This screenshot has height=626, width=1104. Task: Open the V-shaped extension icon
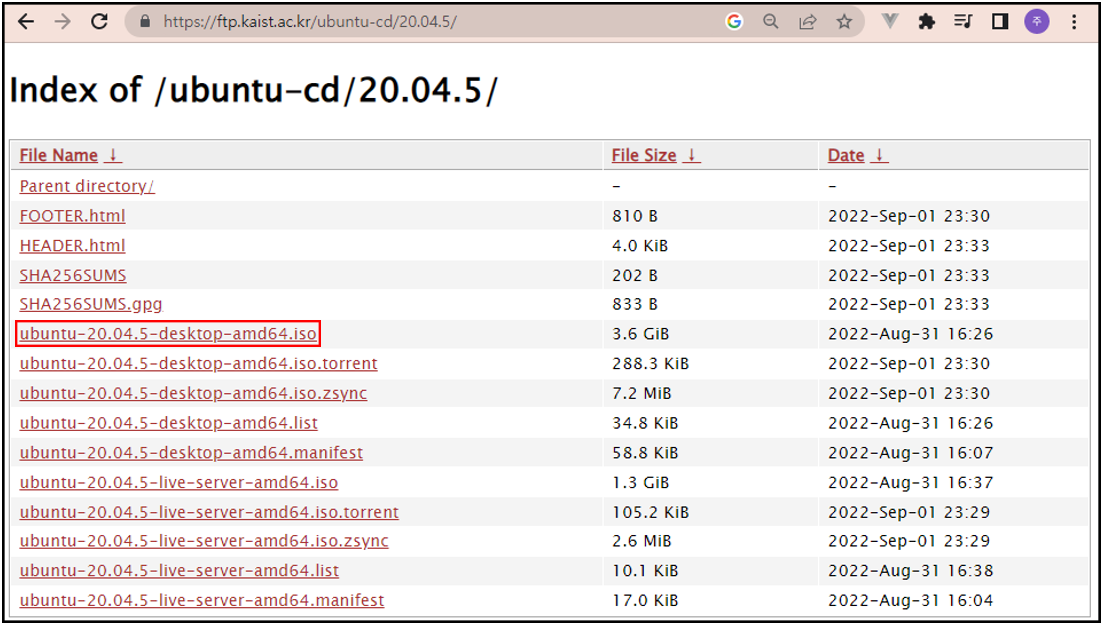890,22
